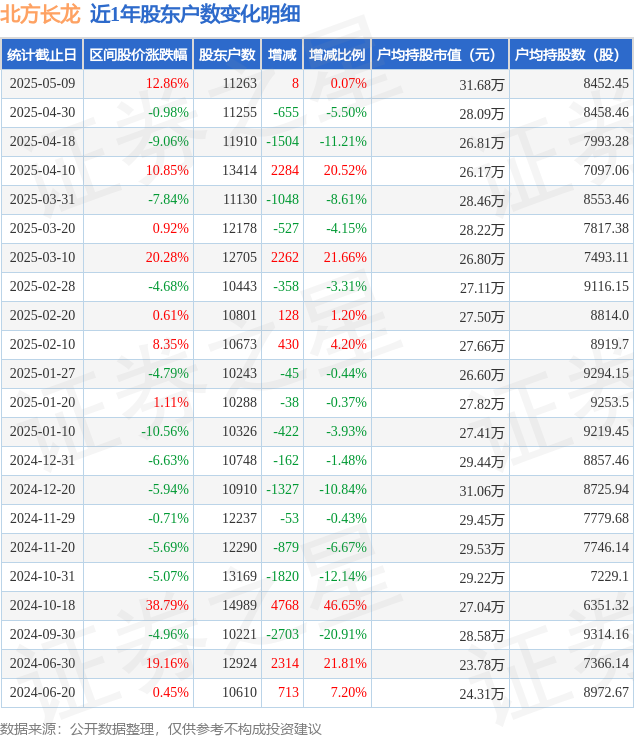The width and height of the screenshot is (634, 738).
Task: Click the 股东户数 column header
Action: (227, 55)
